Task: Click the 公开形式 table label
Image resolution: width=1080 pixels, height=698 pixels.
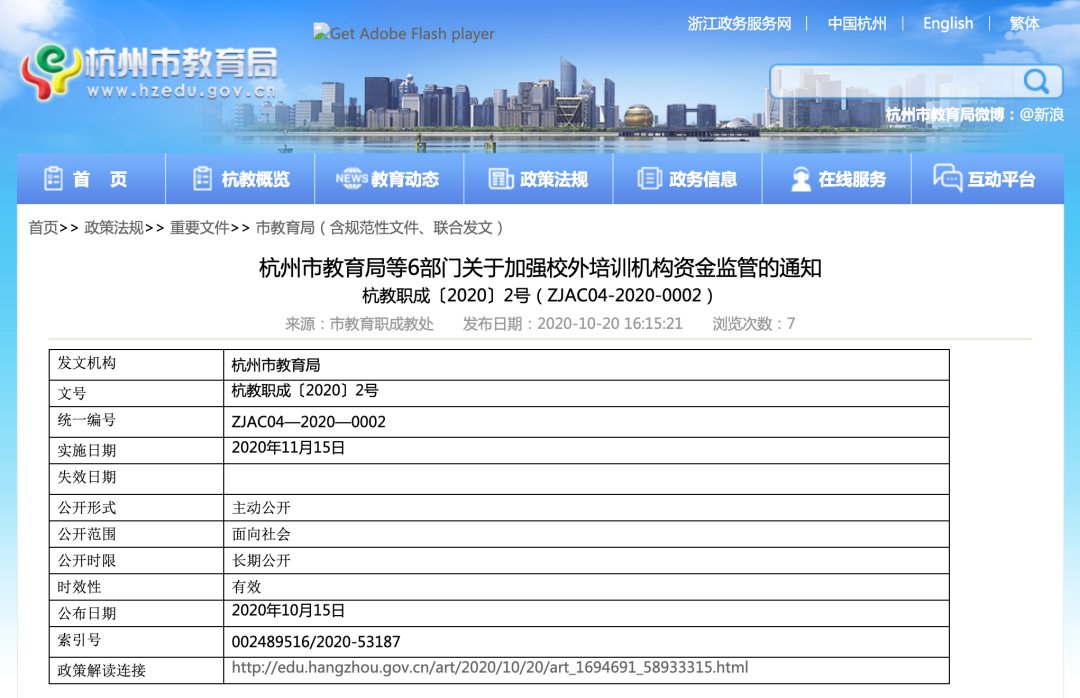Action: click(x=87, y=508)
